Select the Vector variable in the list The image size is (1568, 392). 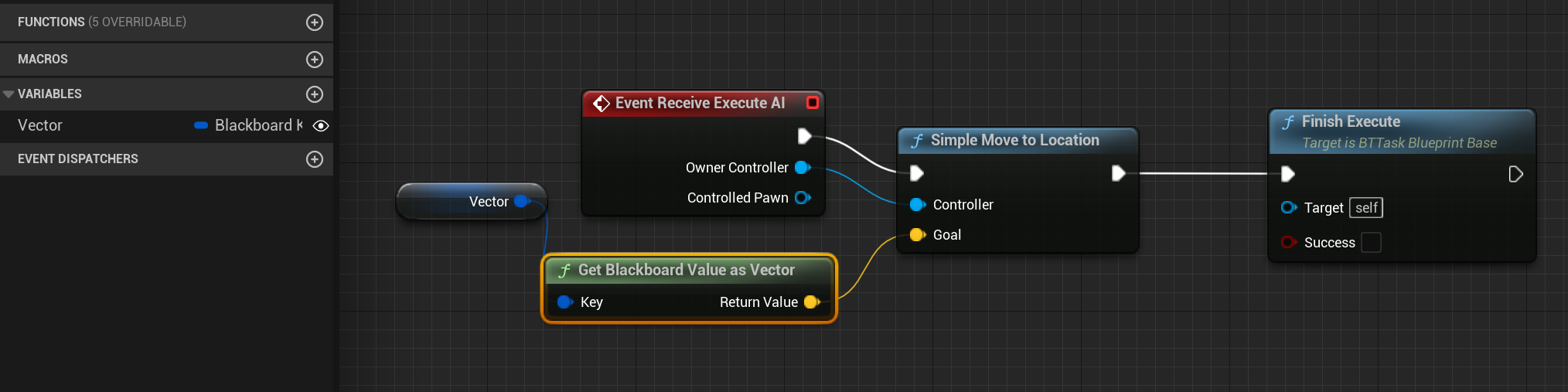point(40,125)
